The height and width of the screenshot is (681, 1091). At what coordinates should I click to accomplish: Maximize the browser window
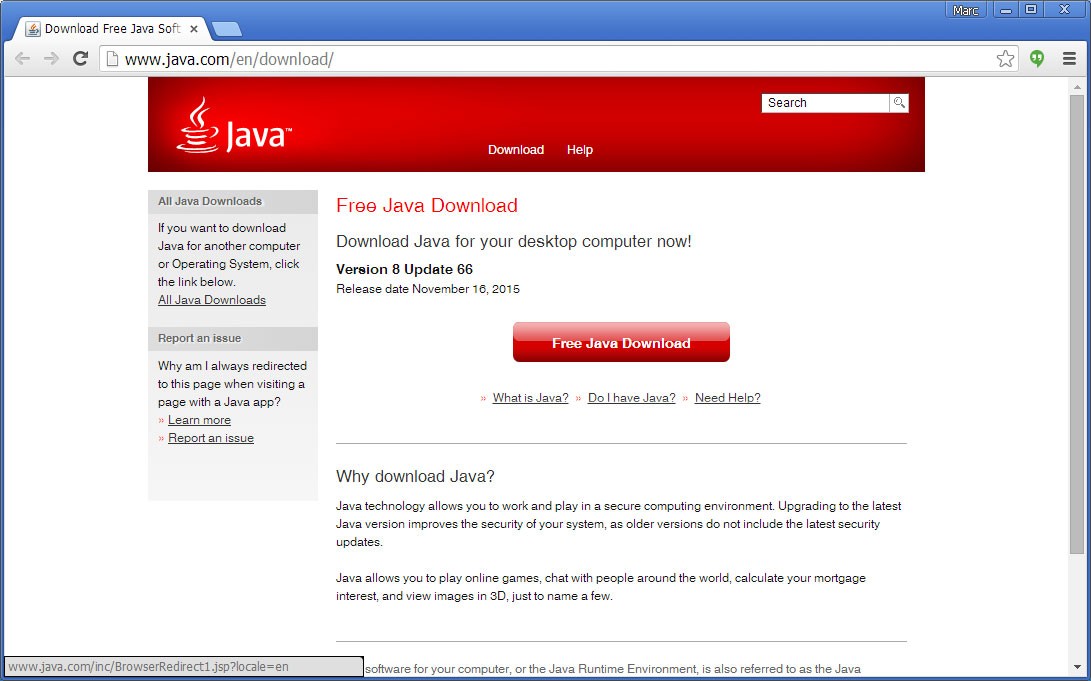pos(1031,10)
